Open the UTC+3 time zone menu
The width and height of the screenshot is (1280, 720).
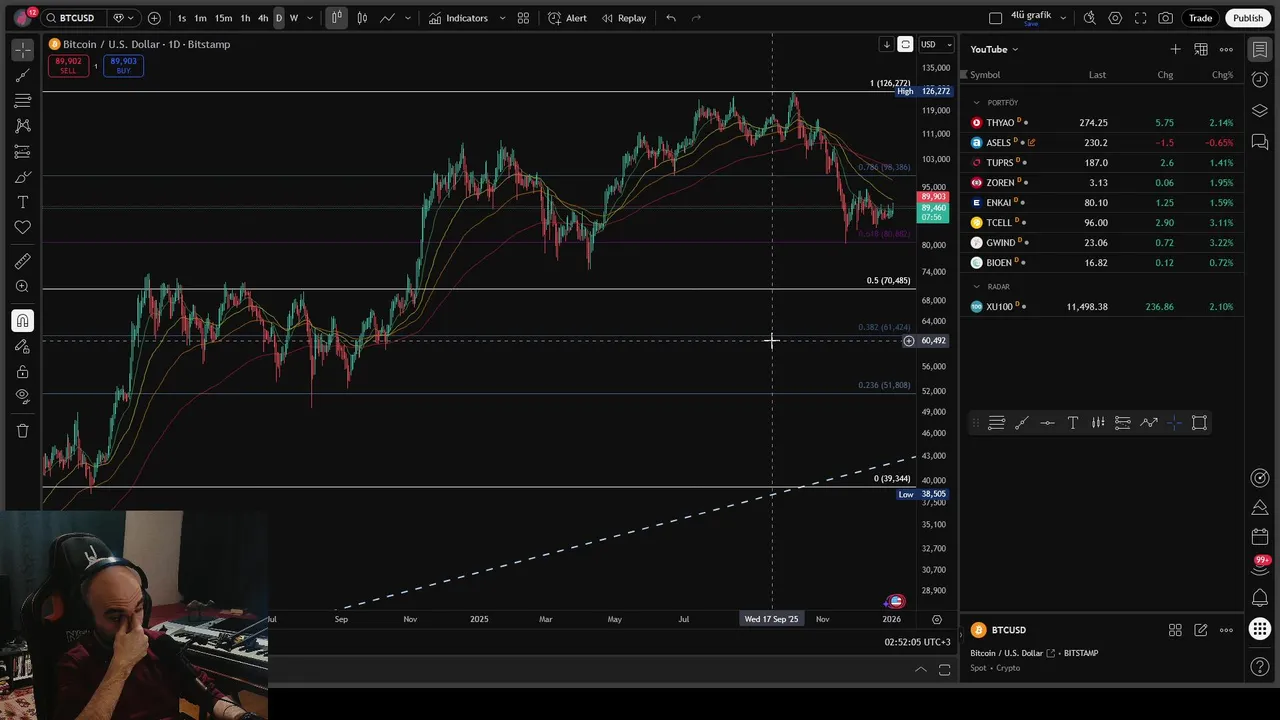pos(917,642)
